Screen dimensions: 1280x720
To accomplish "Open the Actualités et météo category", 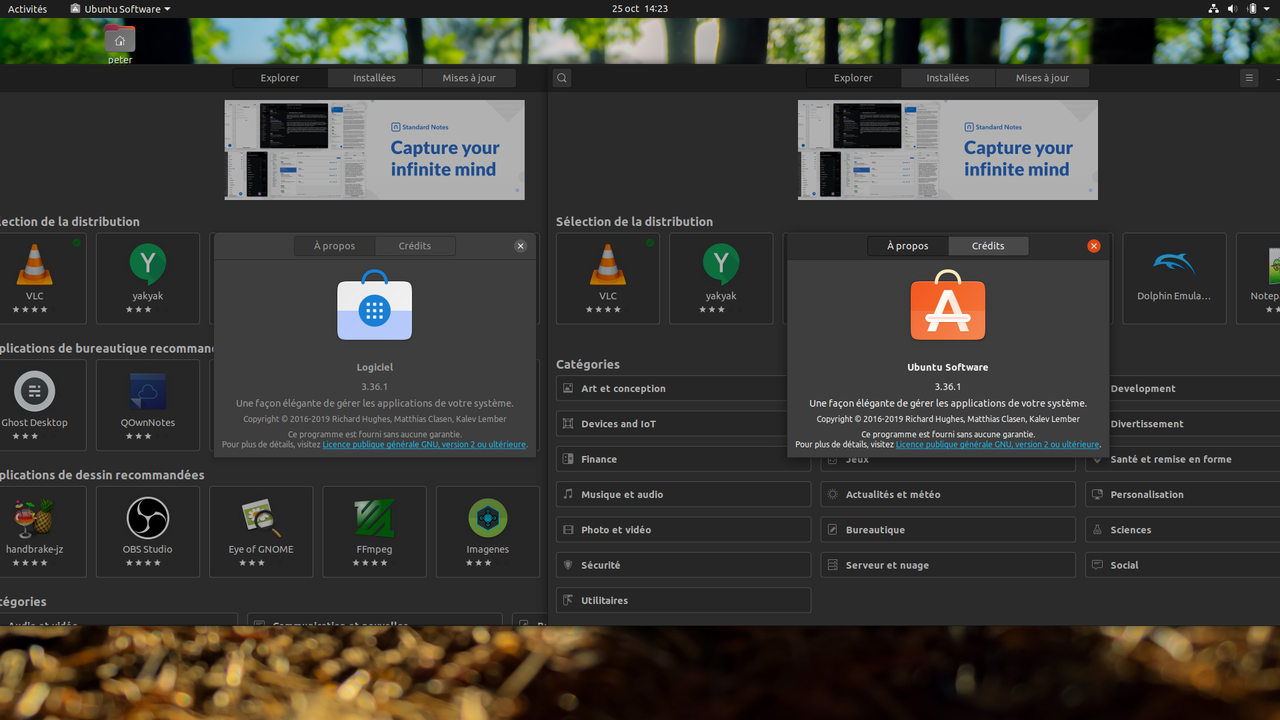I will tap(948, 494).
